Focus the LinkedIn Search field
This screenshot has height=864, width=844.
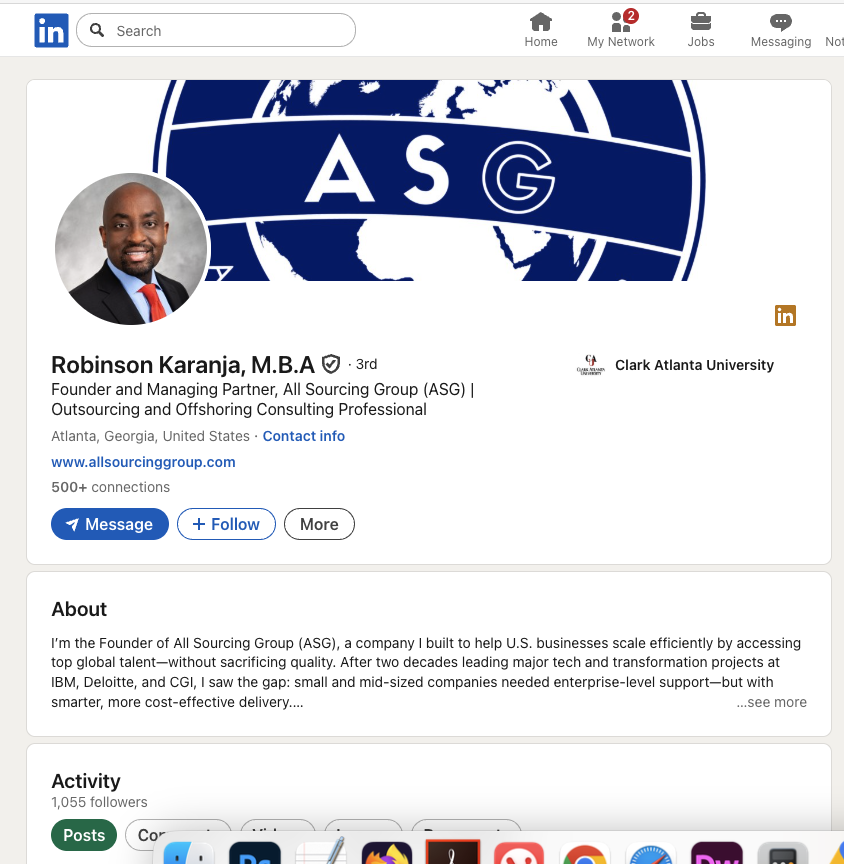click(216, 30)
